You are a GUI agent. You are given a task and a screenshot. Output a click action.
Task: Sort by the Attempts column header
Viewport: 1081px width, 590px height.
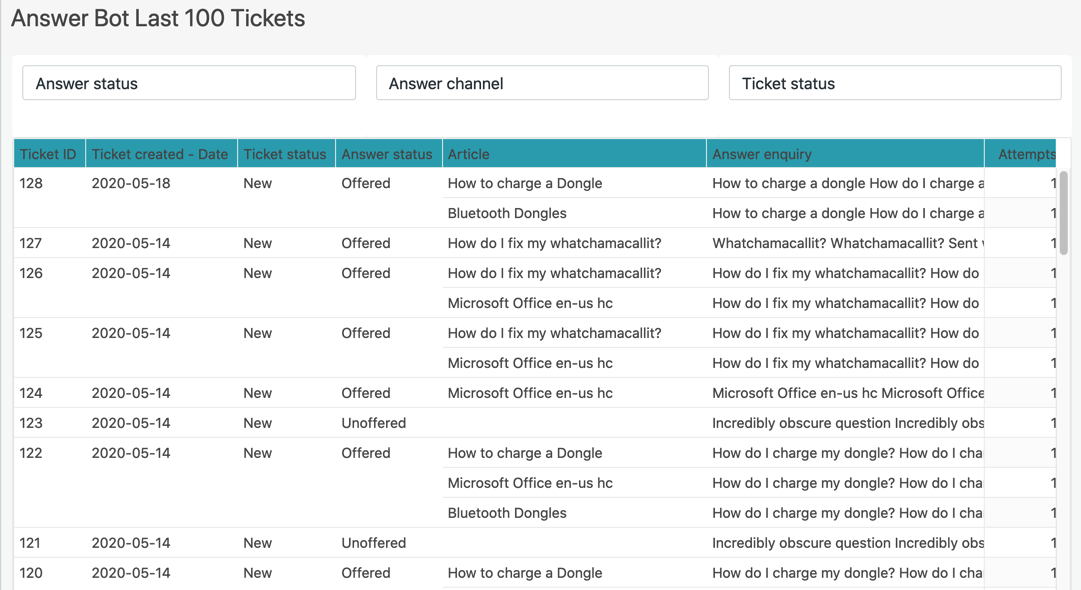[x=1025, y=154]
